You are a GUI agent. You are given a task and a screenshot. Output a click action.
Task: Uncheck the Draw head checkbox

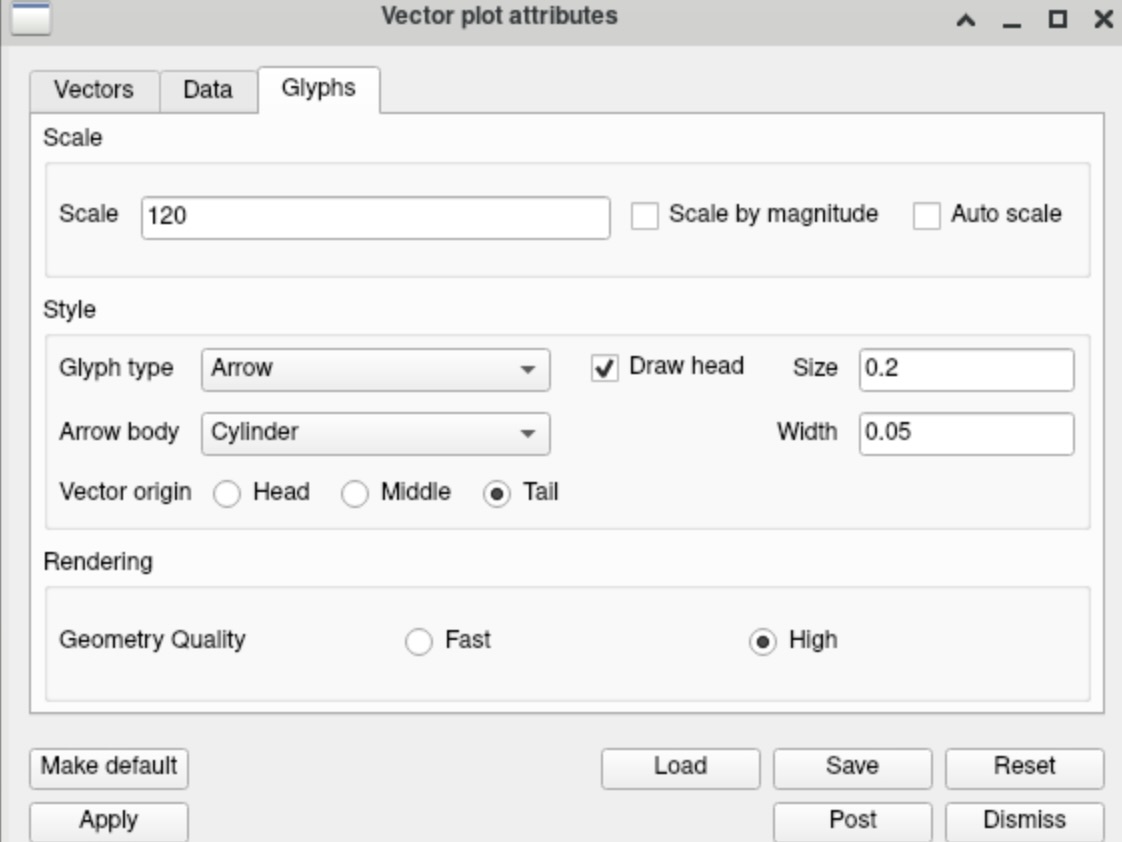tap(605, 368)
